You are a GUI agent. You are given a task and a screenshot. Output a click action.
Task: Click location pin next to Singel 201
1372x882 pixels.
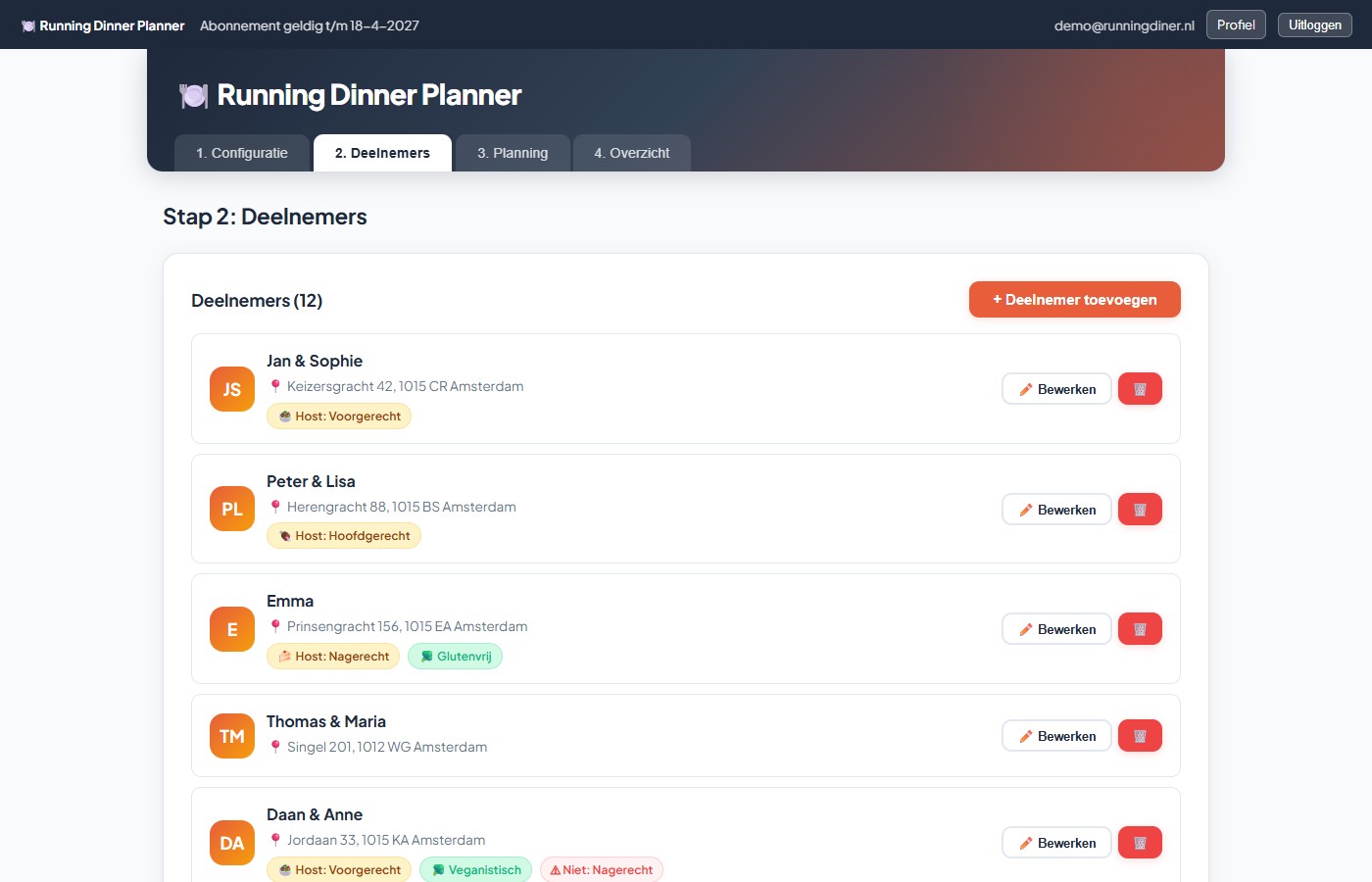[275, 747]
